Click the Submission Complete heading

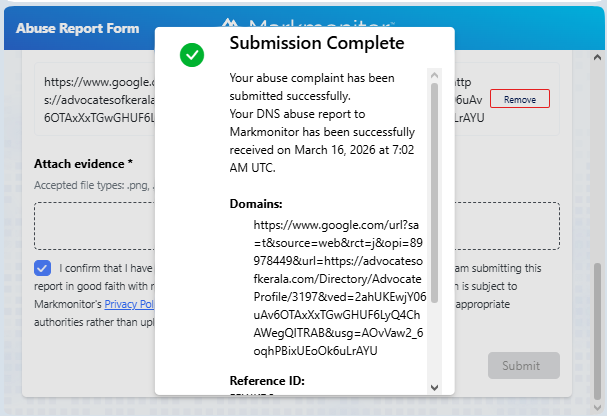tap(317, 43)
